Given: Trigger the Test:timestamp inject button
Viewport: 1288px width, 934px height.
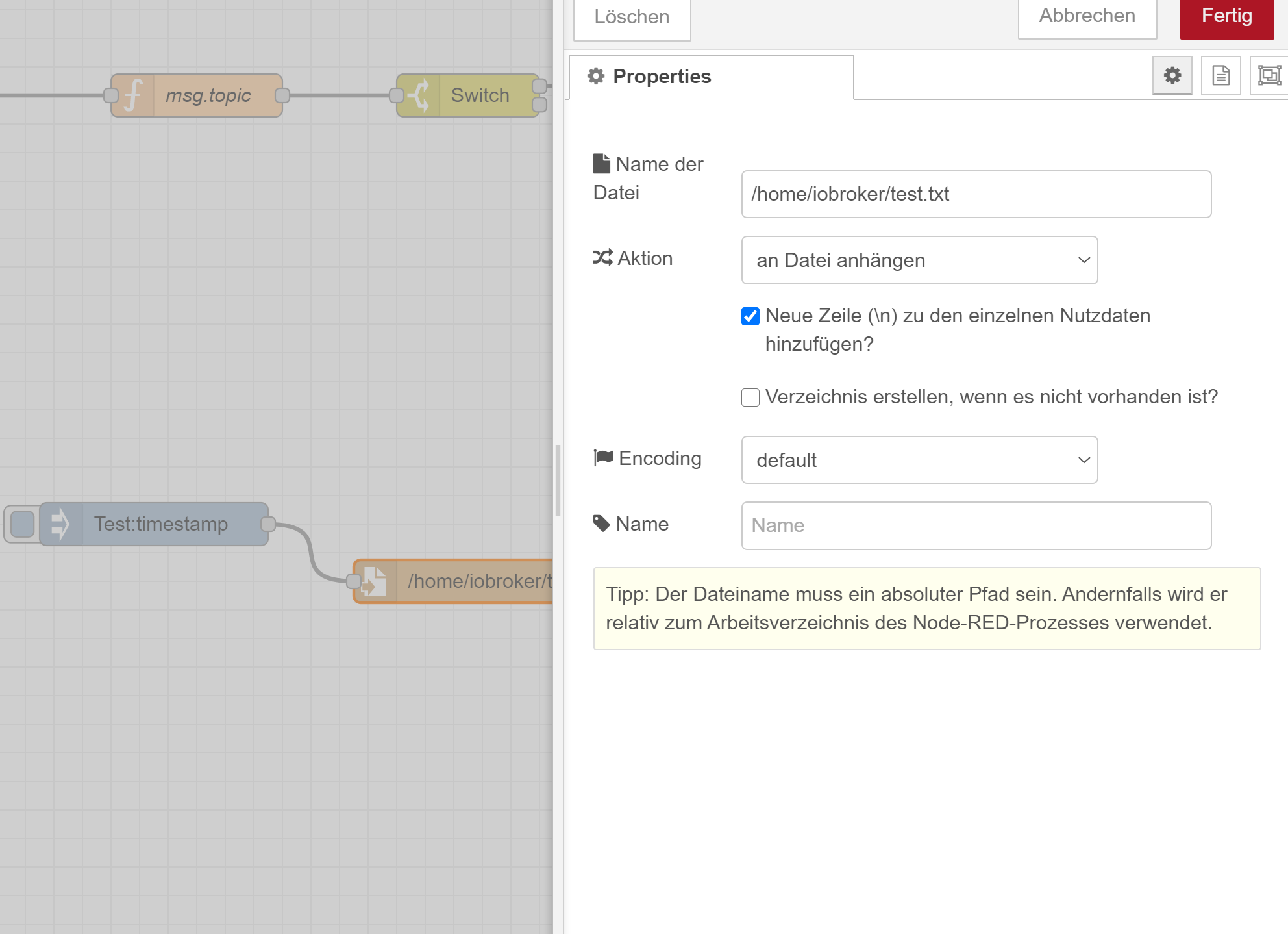Looking at the screenshot, I should pos(22,524).
